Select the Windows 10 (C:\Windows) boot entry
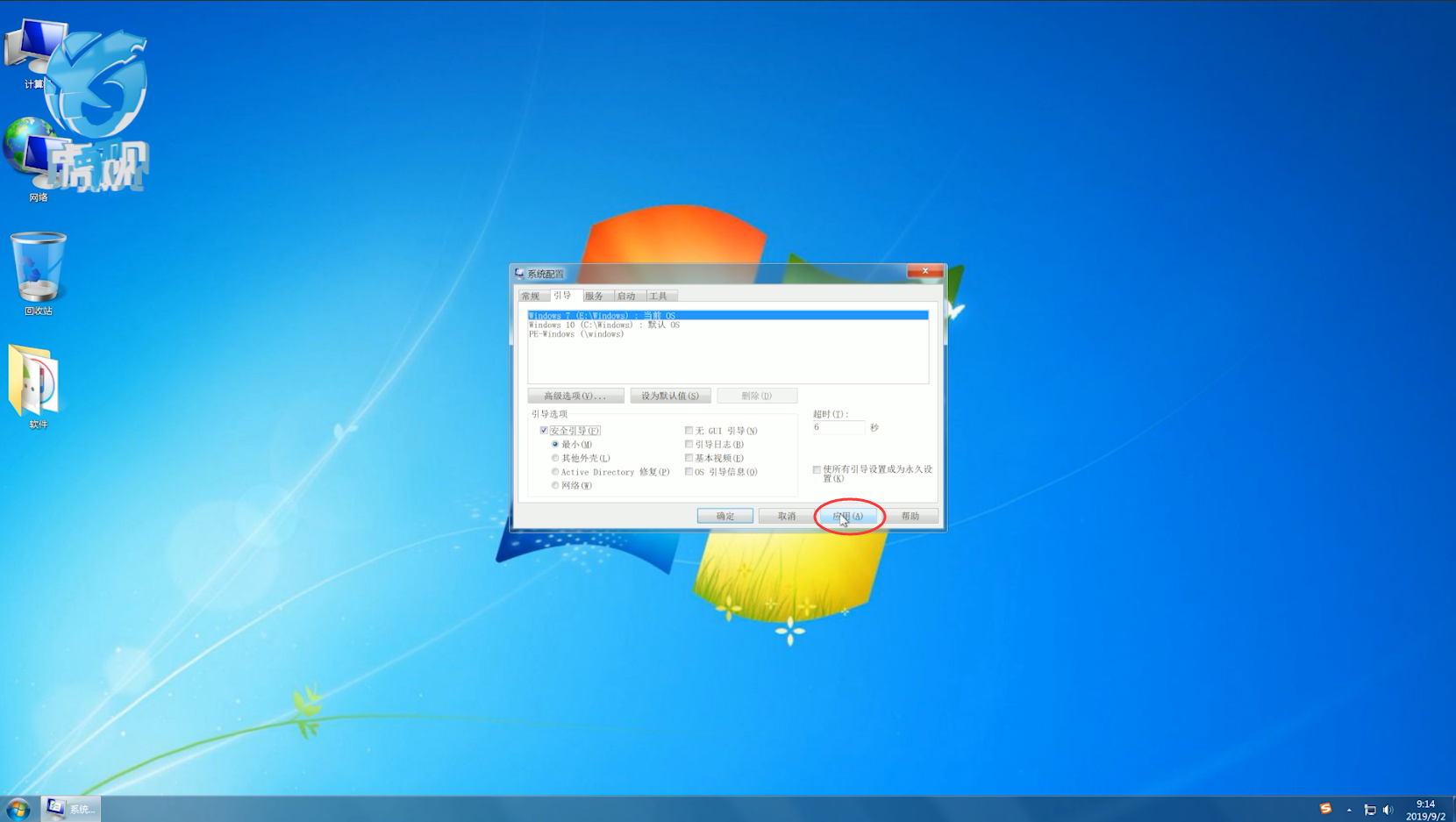Viewport: 1456px width, 822px height. click(728, 325)
